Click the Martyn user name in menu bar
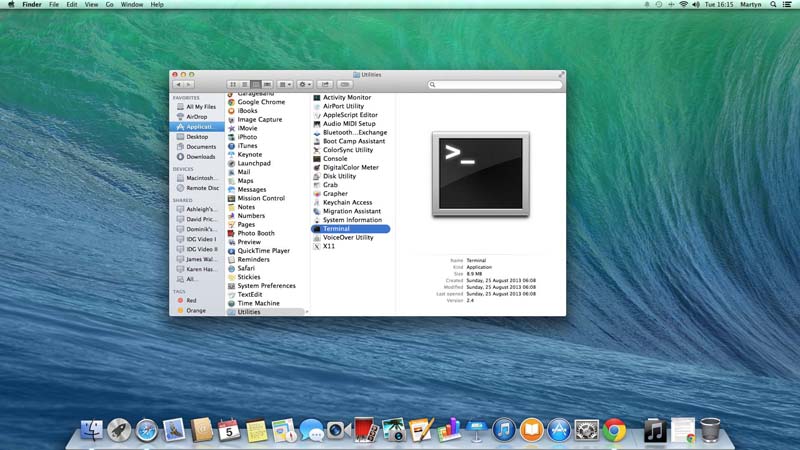This screenshot has height=450, width=800. (751, 4)
